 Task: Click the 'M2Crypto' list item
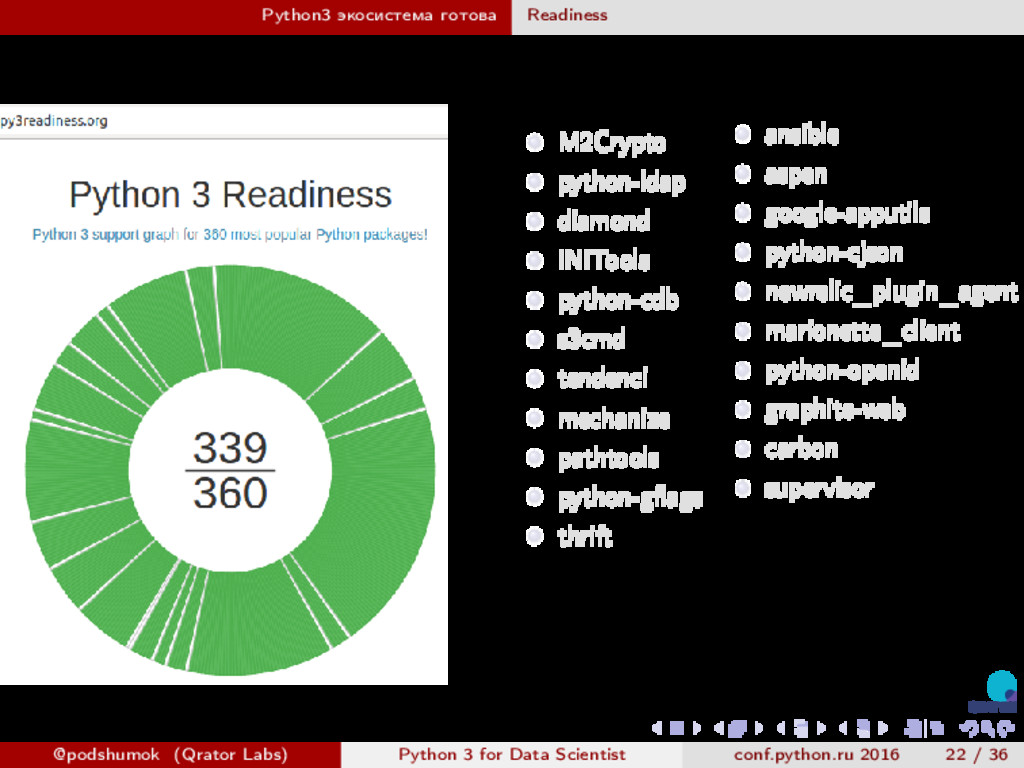point(612,143)
